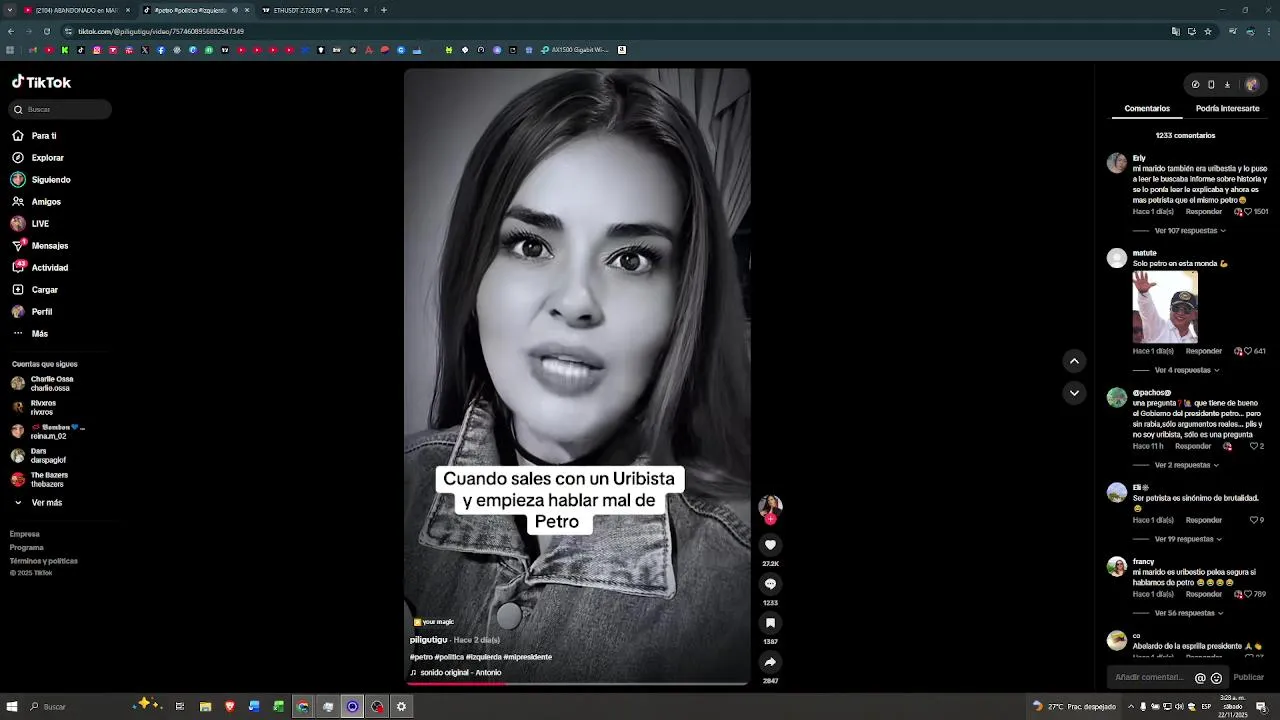Open the Para ti feed
The image size is (1280, 720).
(35, 136)
